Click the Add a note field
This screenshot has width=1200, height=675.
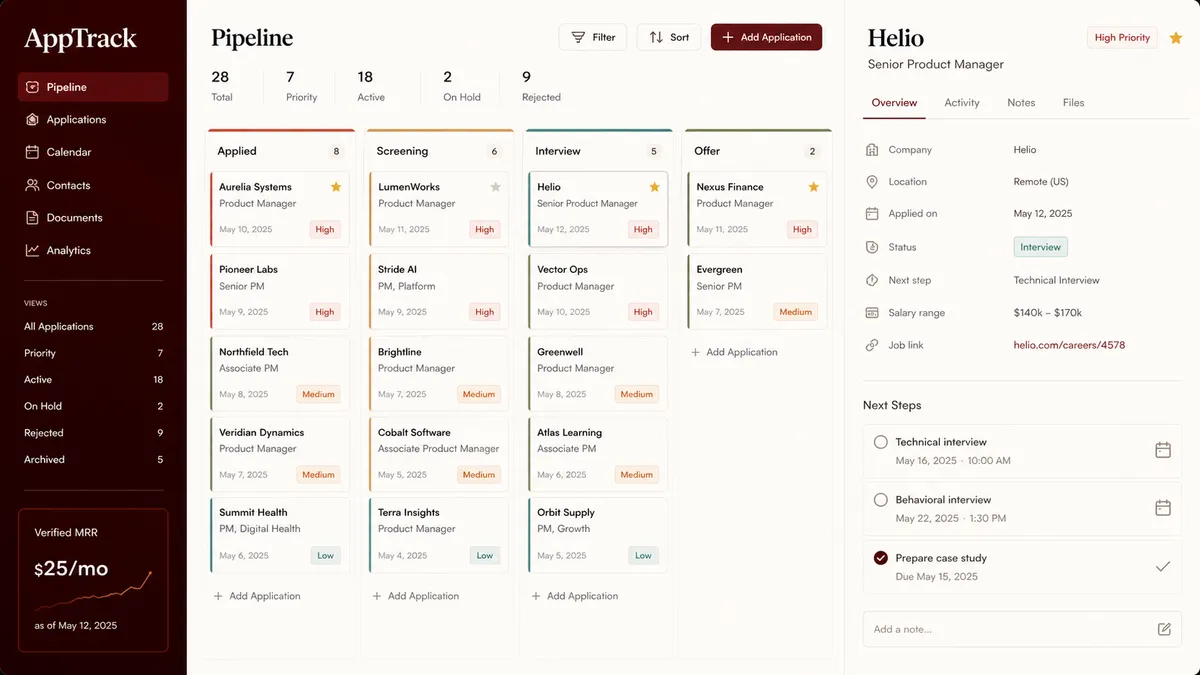(x=1022, y=629)
